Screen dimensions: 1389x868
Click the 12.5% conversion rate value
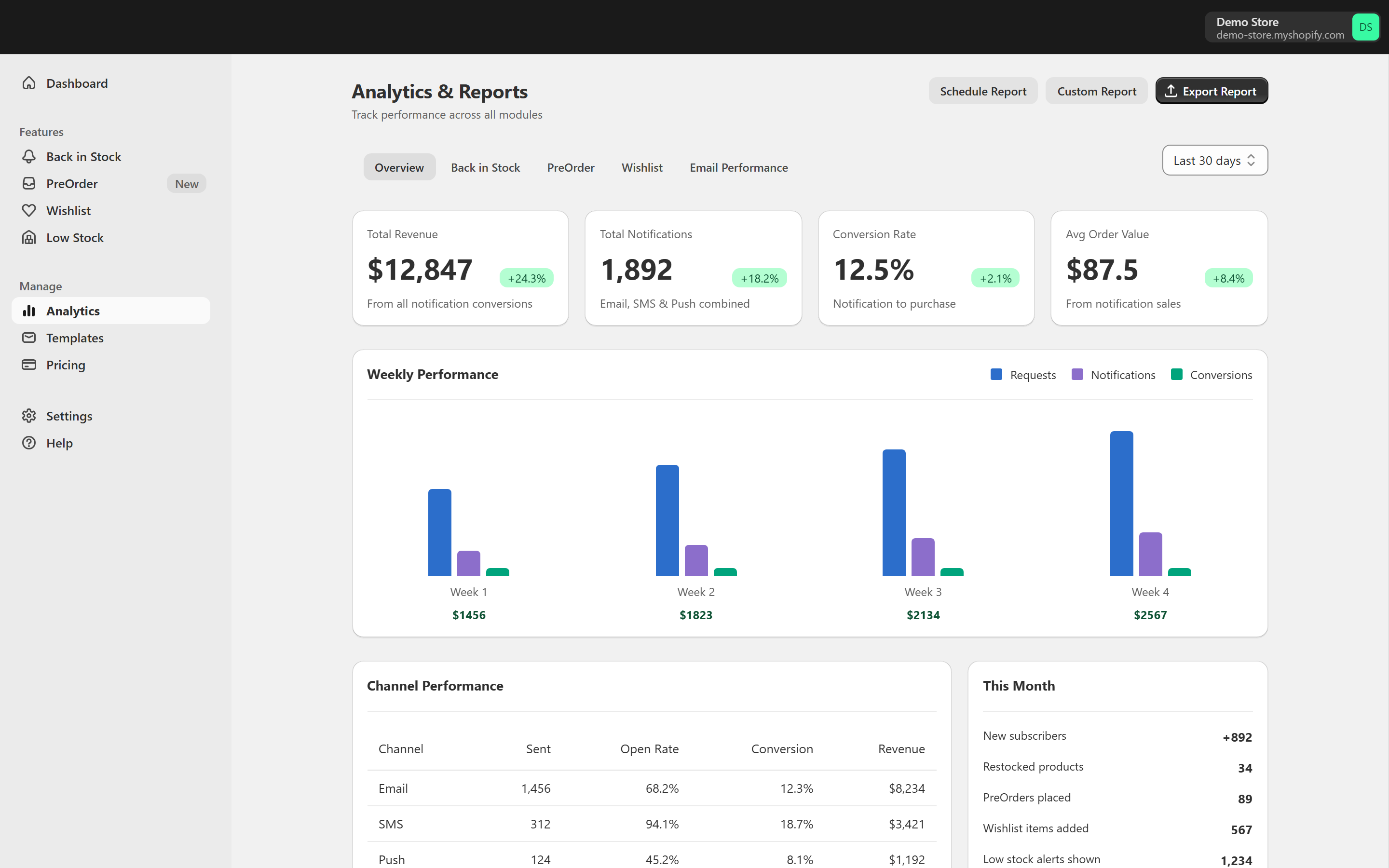[x=873, y=270]
